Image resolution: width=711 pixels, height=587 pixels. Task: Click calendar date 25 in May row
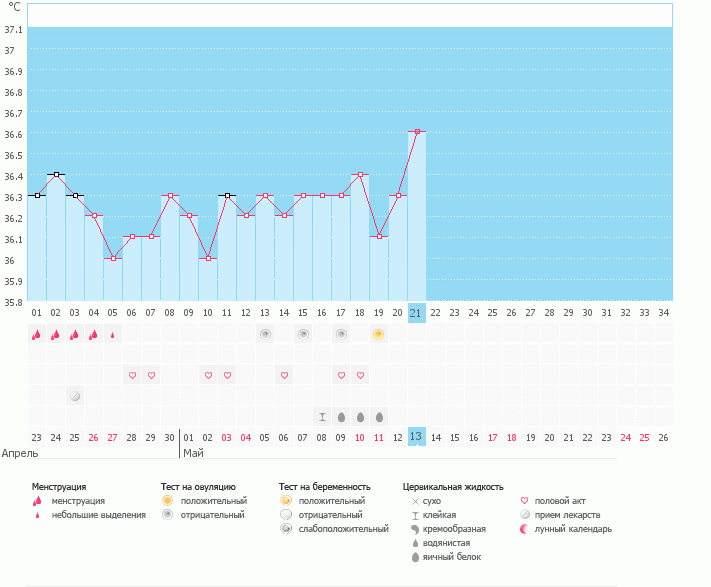[x=644, y=438]
